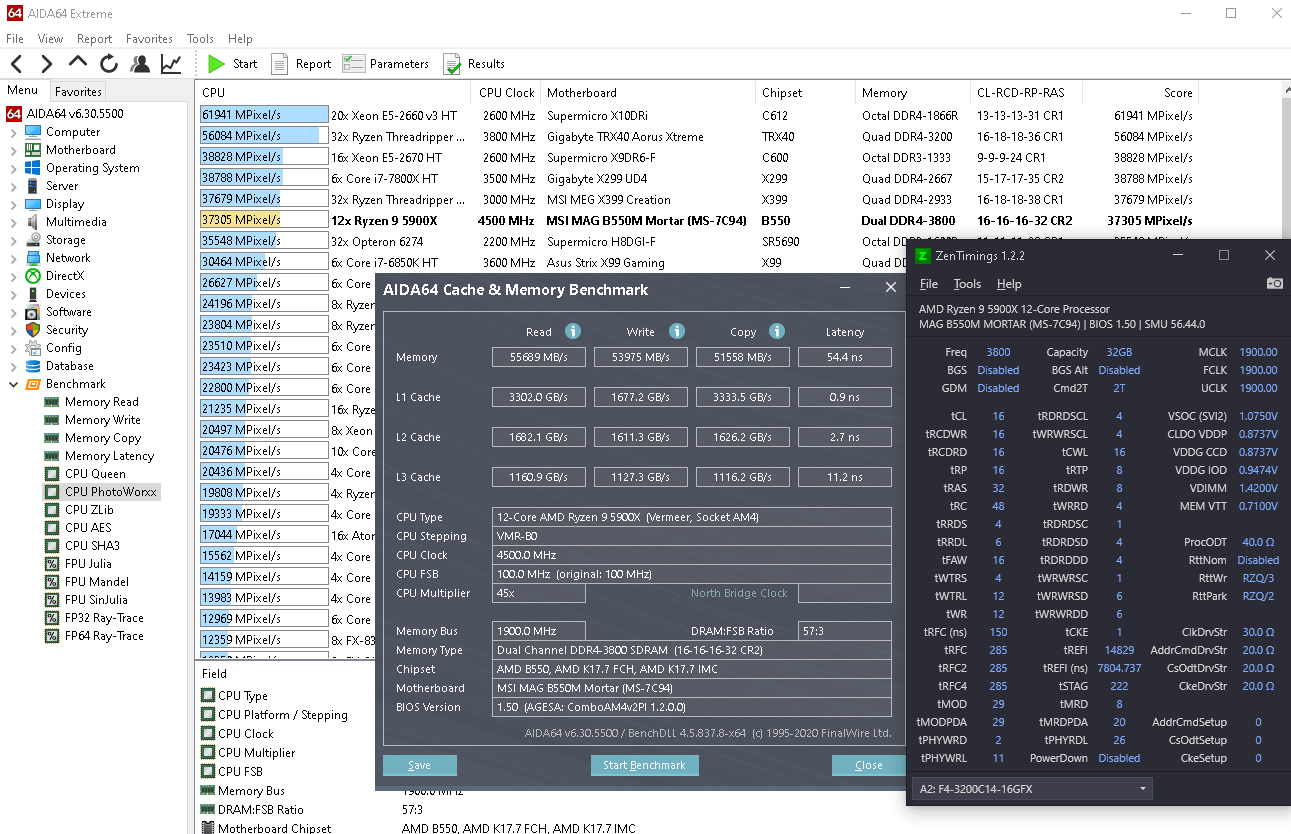Open the A2: F4-3200C14-16GFX module dropdown
1291x834 pixels.
pos(1032,789)
